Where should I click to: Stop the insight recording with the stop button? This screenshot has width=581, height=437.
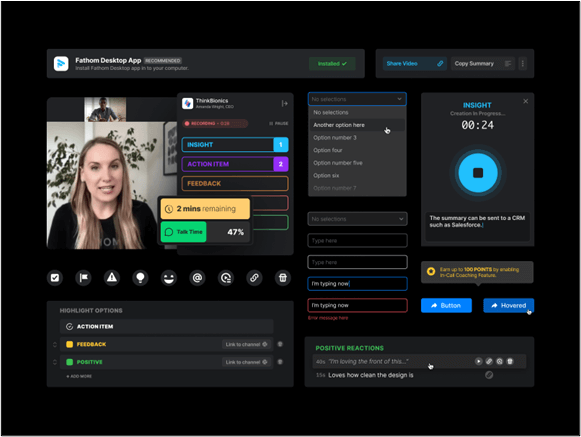point(478,173)
